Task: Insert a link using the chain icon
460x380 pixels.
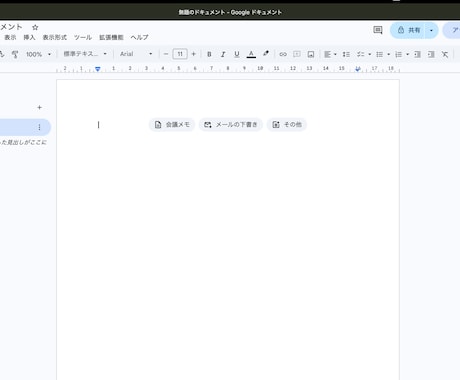Action: pyautogui.click(x=283, y=54)
